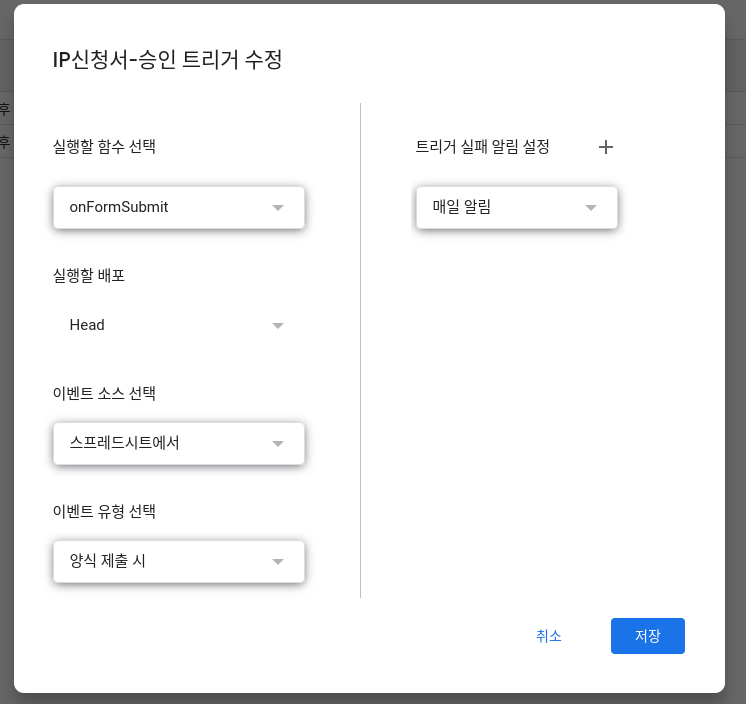Cancel the edit with the 취소 button
Screen dimensions: 746x704
[549, 636]
